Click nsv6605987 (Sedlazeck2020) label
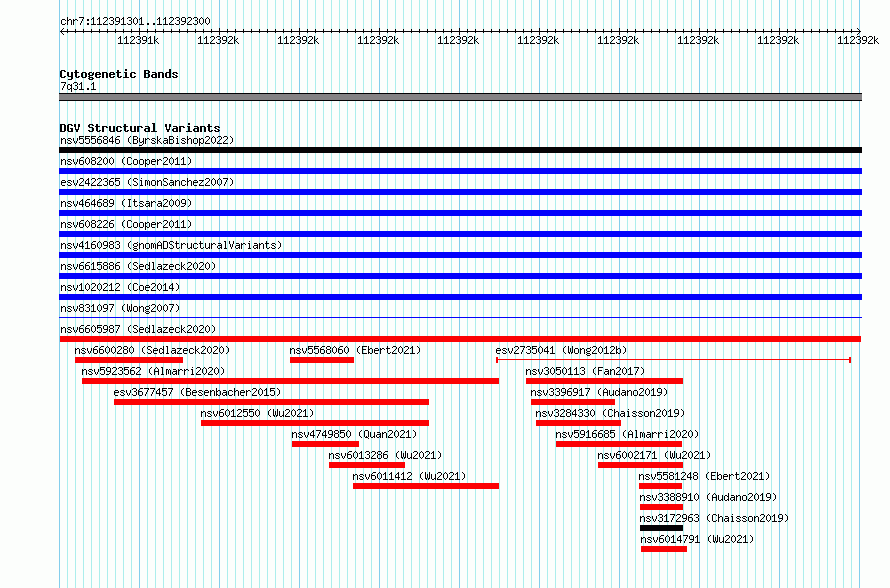This screenshot has width=890, height=588. point(138,329)
